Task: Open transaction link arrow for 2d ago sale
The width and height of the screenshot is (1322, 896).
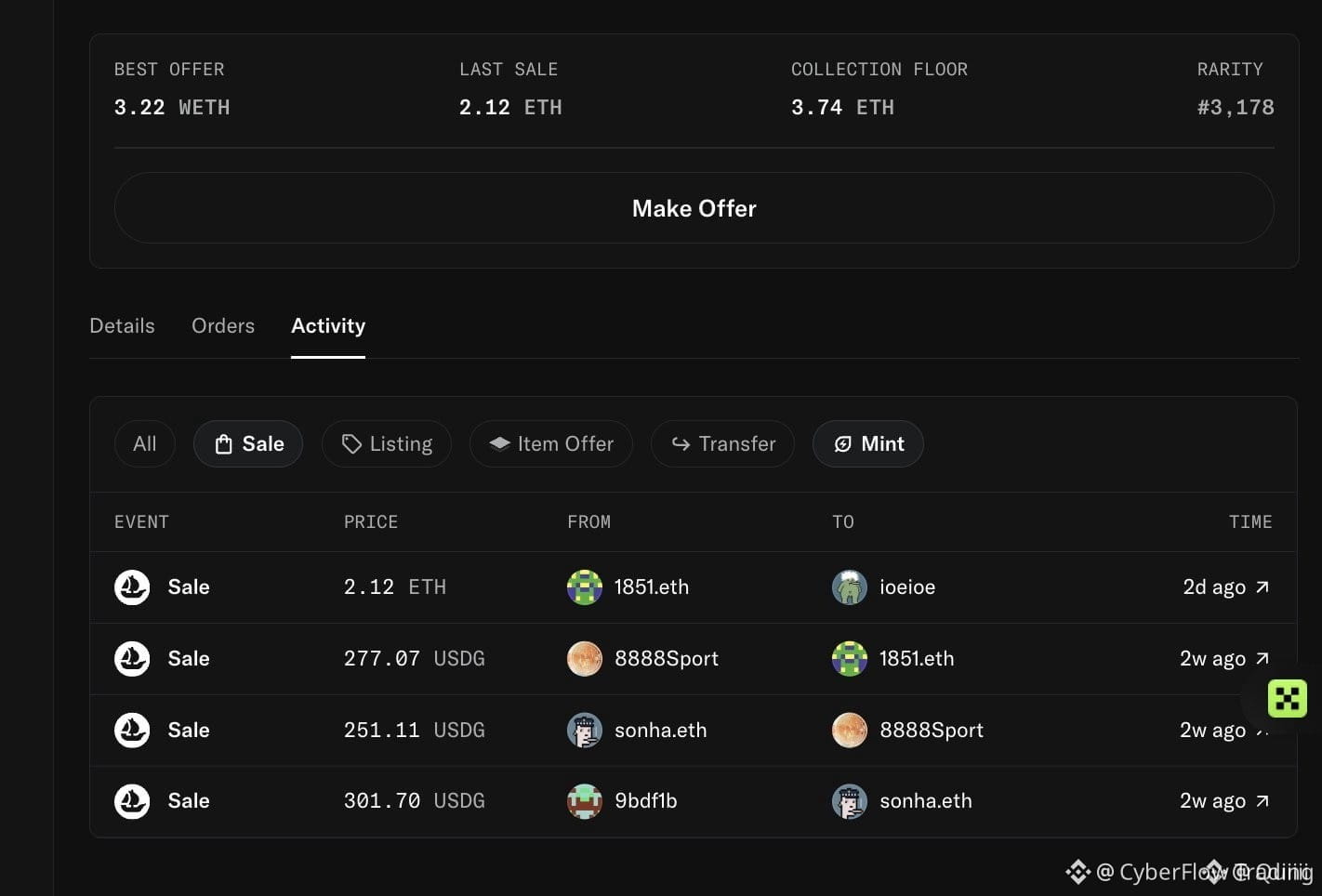Action: click(x=1263, y=587)
